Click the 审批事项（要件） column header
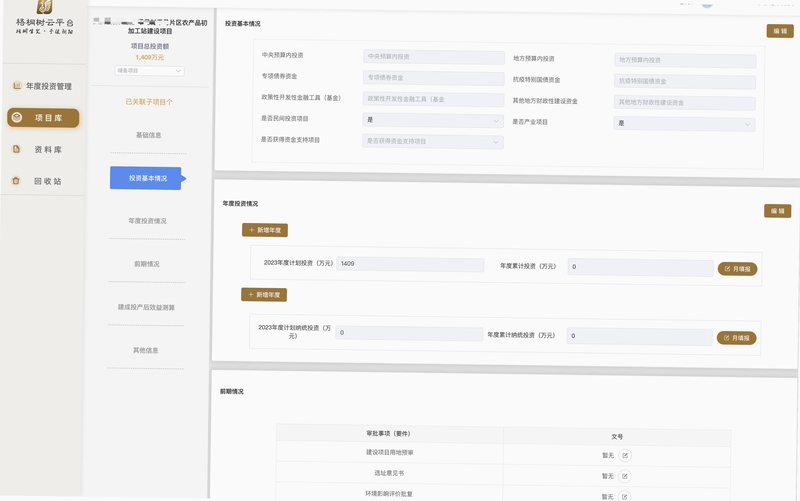 click(388, 434)
